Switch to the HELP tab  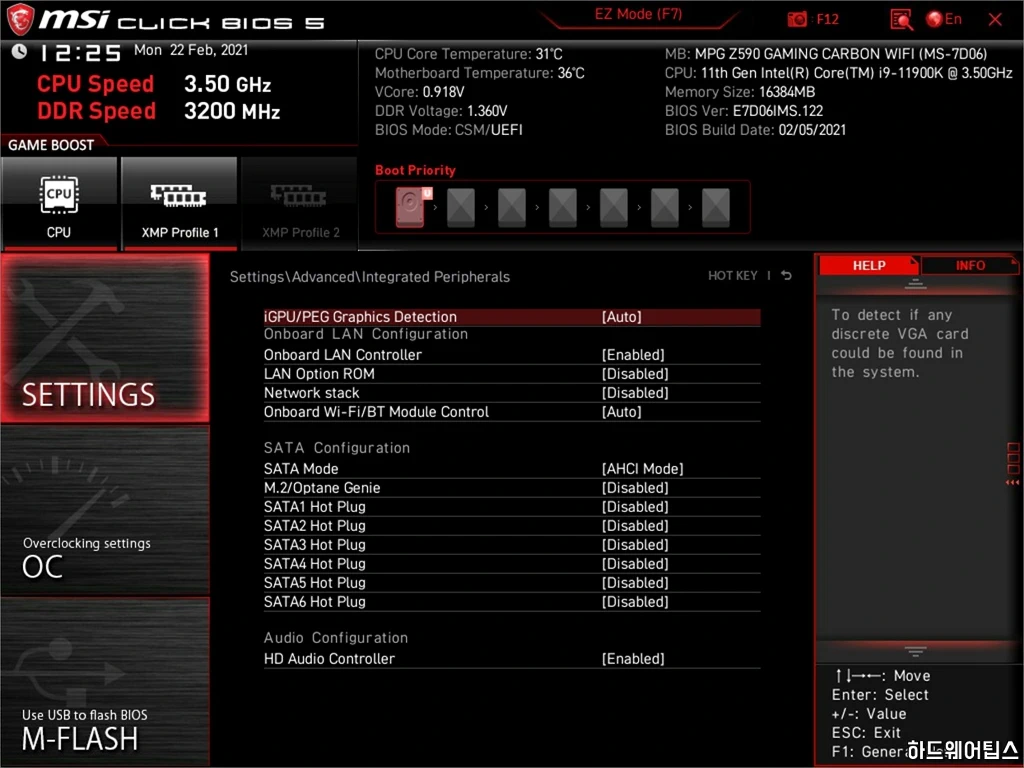(x=869, y=265)
